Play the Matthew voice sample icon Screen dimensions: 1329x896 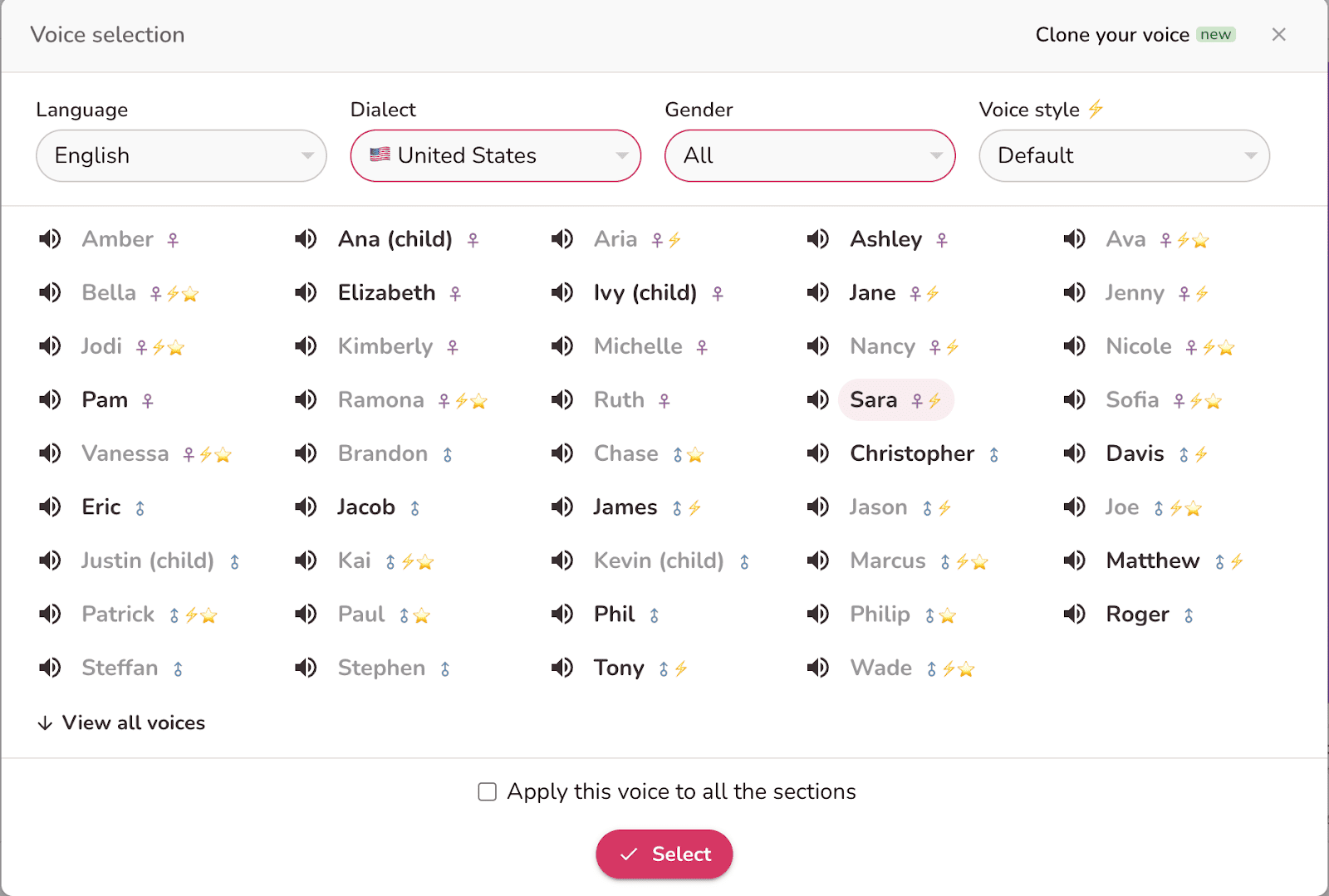(x=1074, y=561)
